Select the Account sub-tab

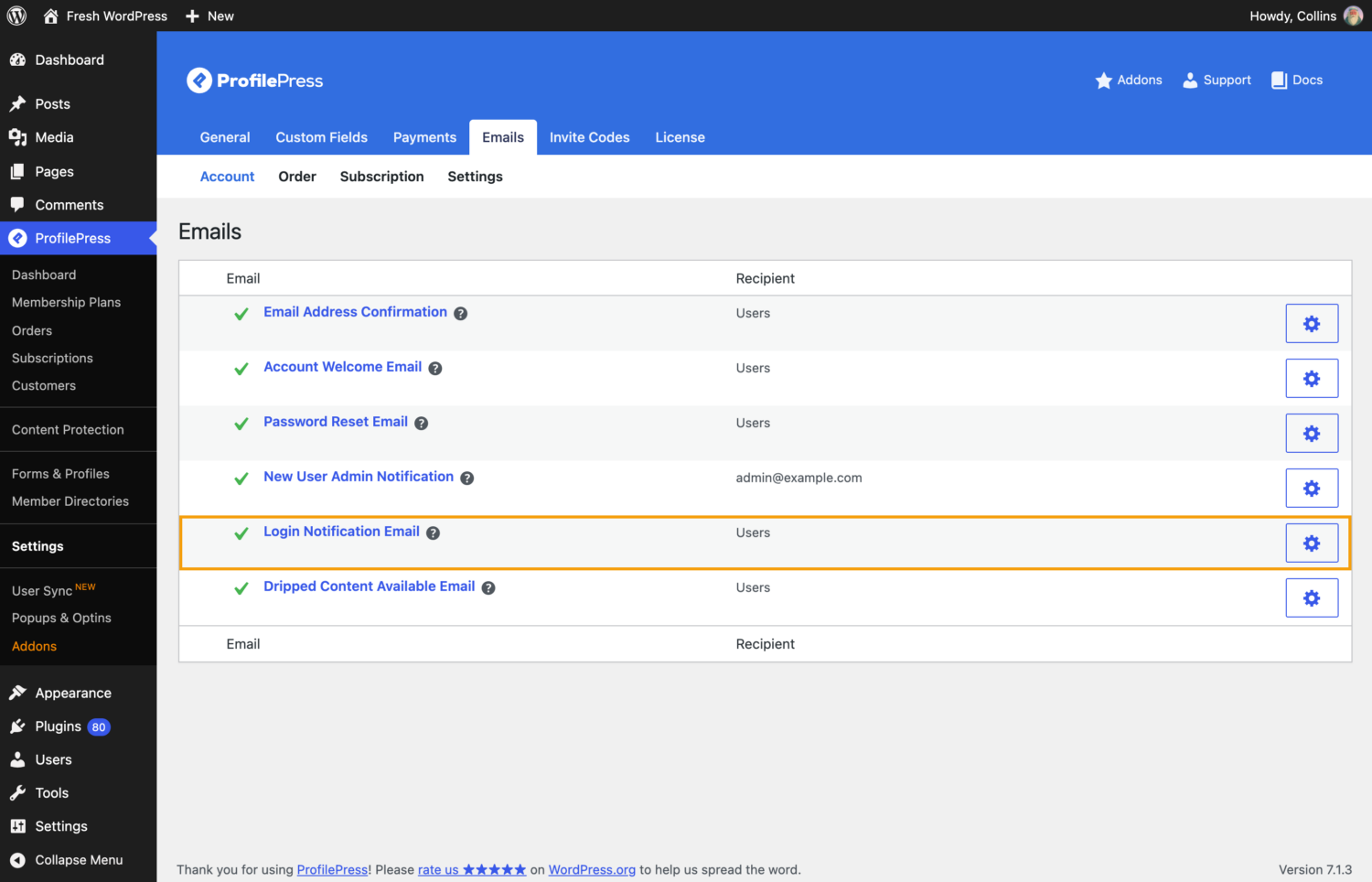[x=227, y=177]
